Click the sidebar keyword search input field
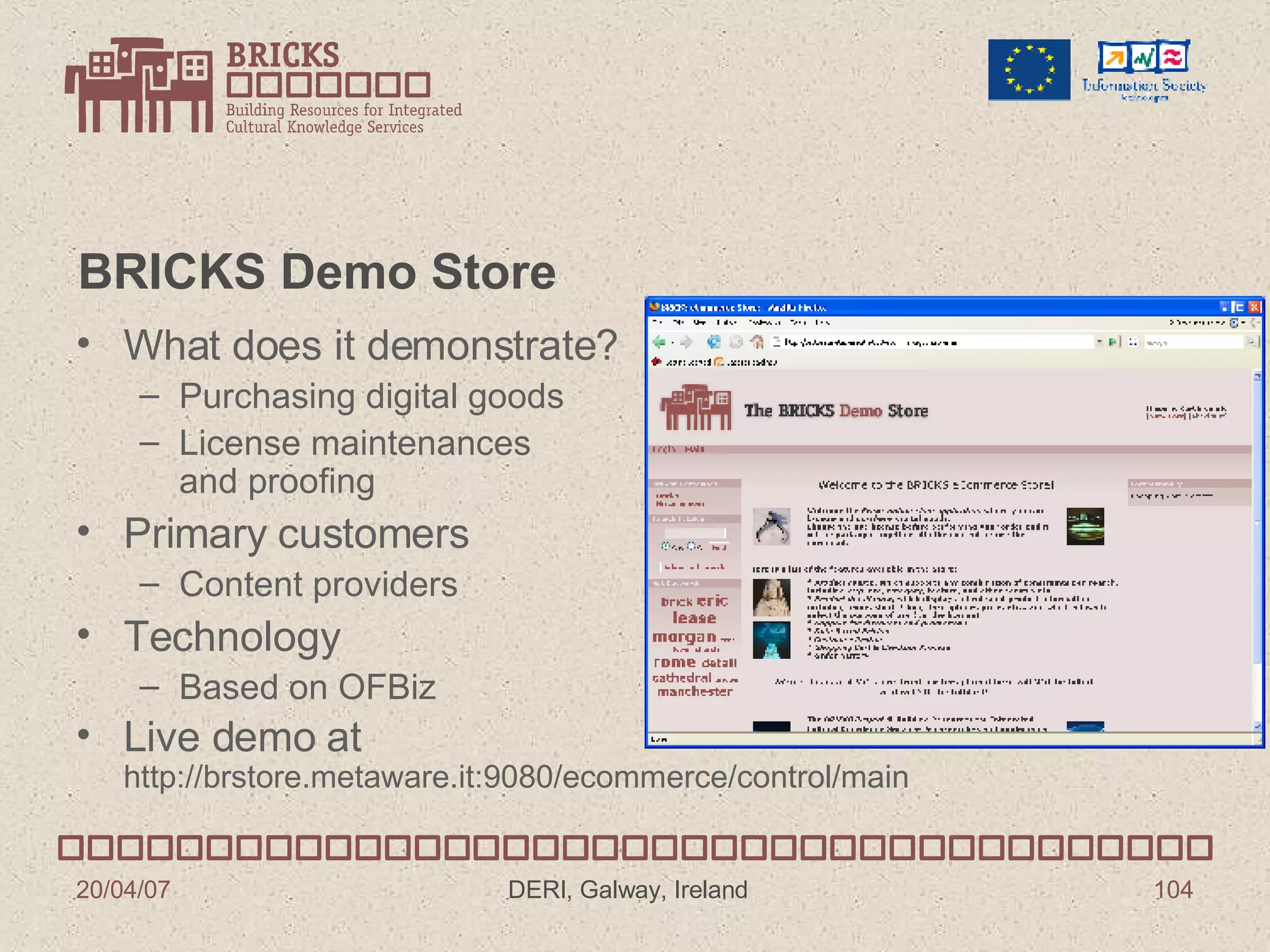Image resolution: width=1270 pixels, height=952 pixels. point(695,532)
